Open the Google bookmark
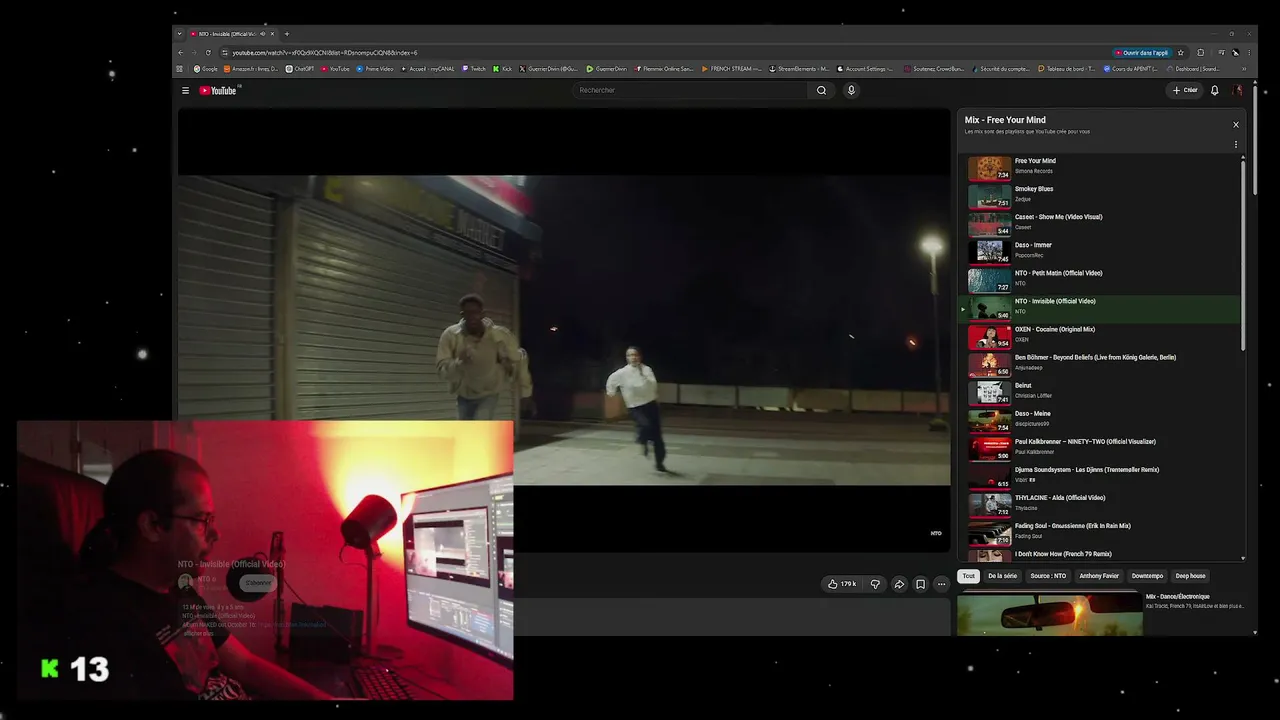Viewport: 1280px width, 720px height. 206,69
